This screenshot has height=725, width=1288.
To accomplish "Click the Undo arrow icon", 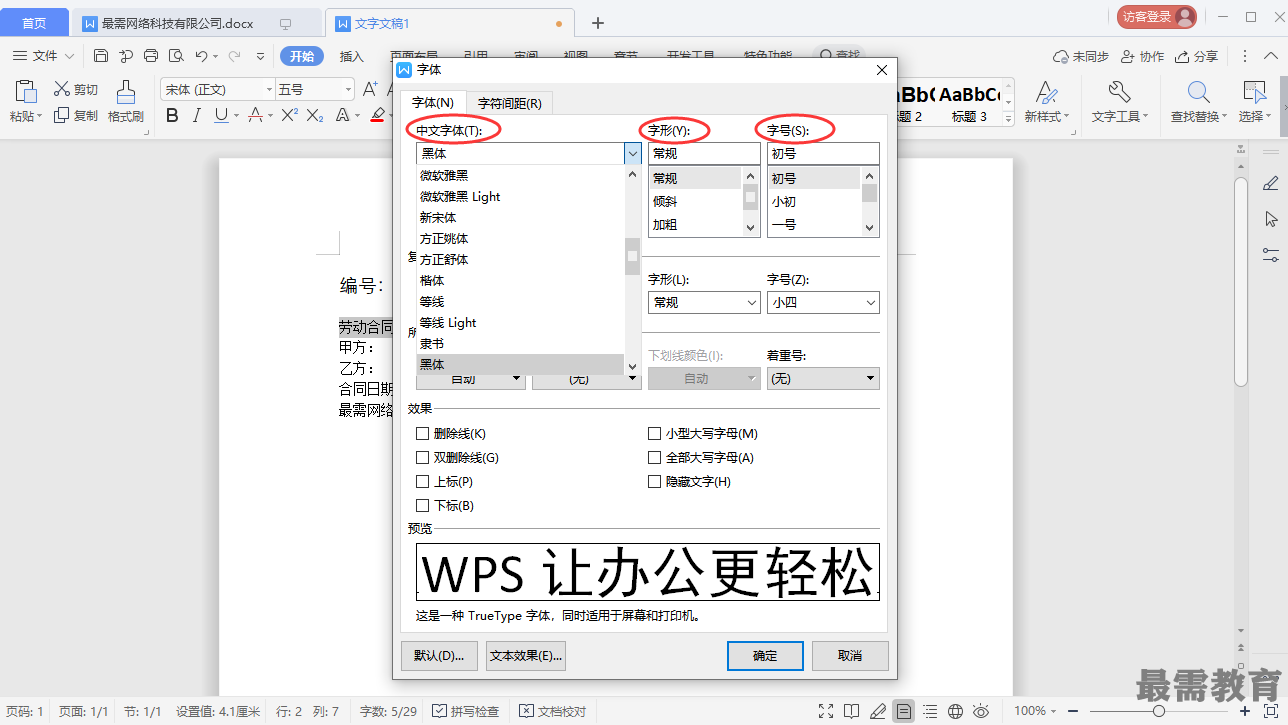I will [202, 56].
